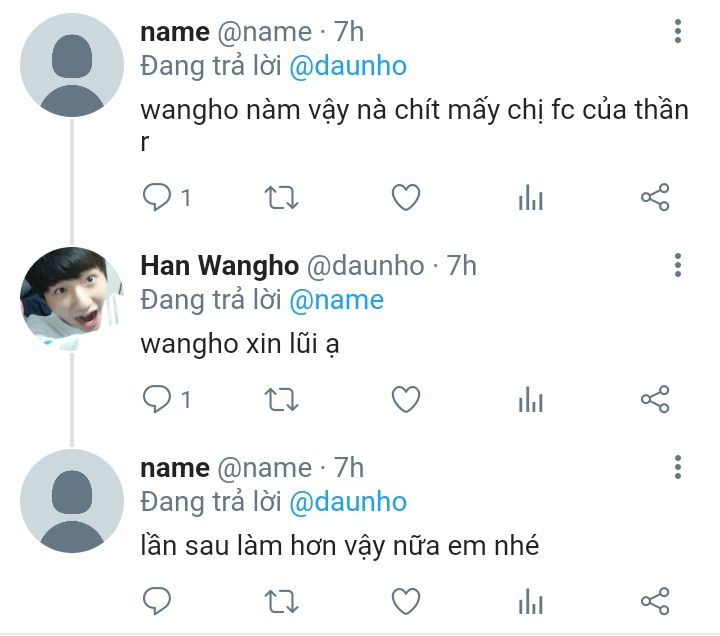Open more options for the first tweet
The width and height of the screenshot is (720, 636).
coord(678,31)
